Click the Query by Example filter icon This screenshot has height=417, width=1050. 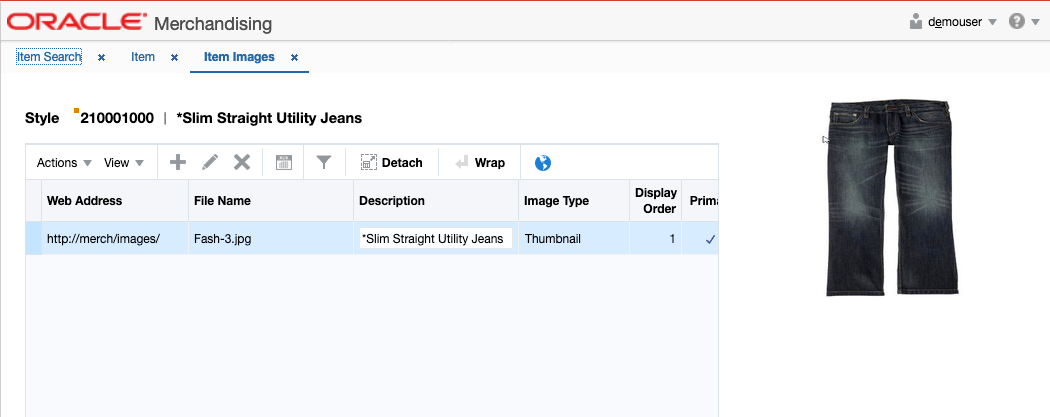[324, 162]
